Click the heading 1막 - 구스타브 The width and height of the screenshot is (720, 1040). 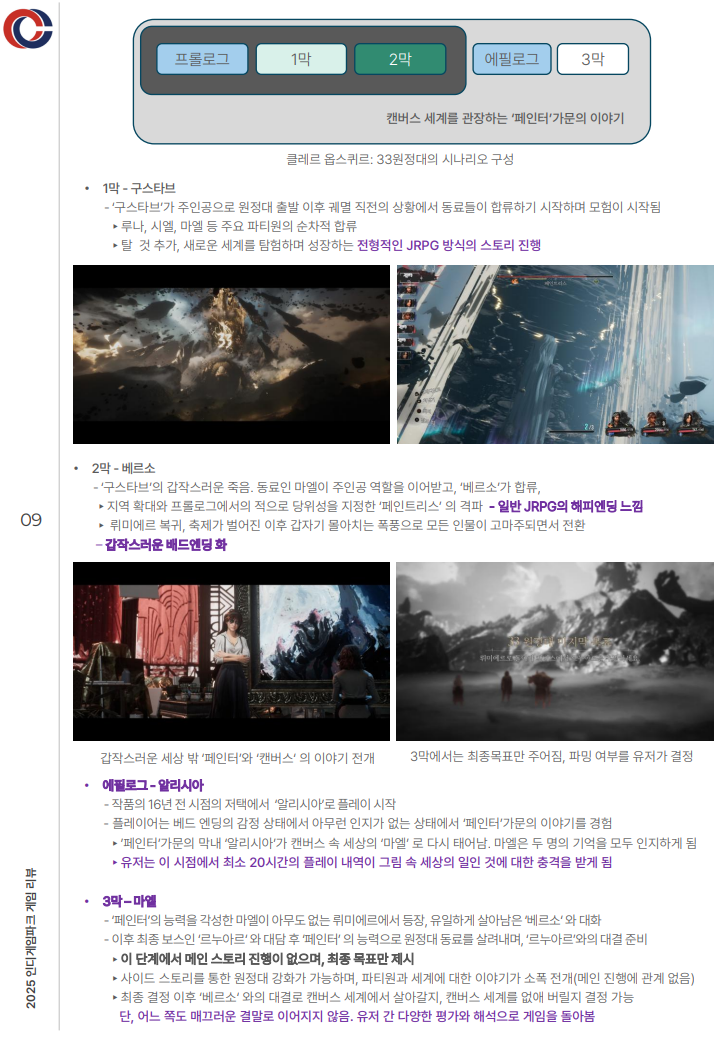pos(139,188)
